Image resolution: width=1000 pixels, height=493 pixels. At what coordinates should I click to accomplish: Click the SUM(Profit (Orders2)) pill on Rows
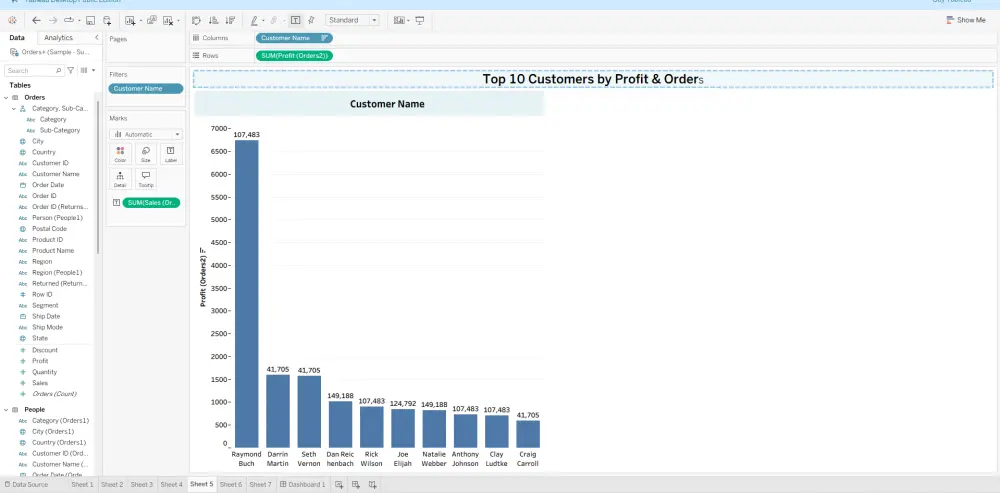click(x=294, y=55)
